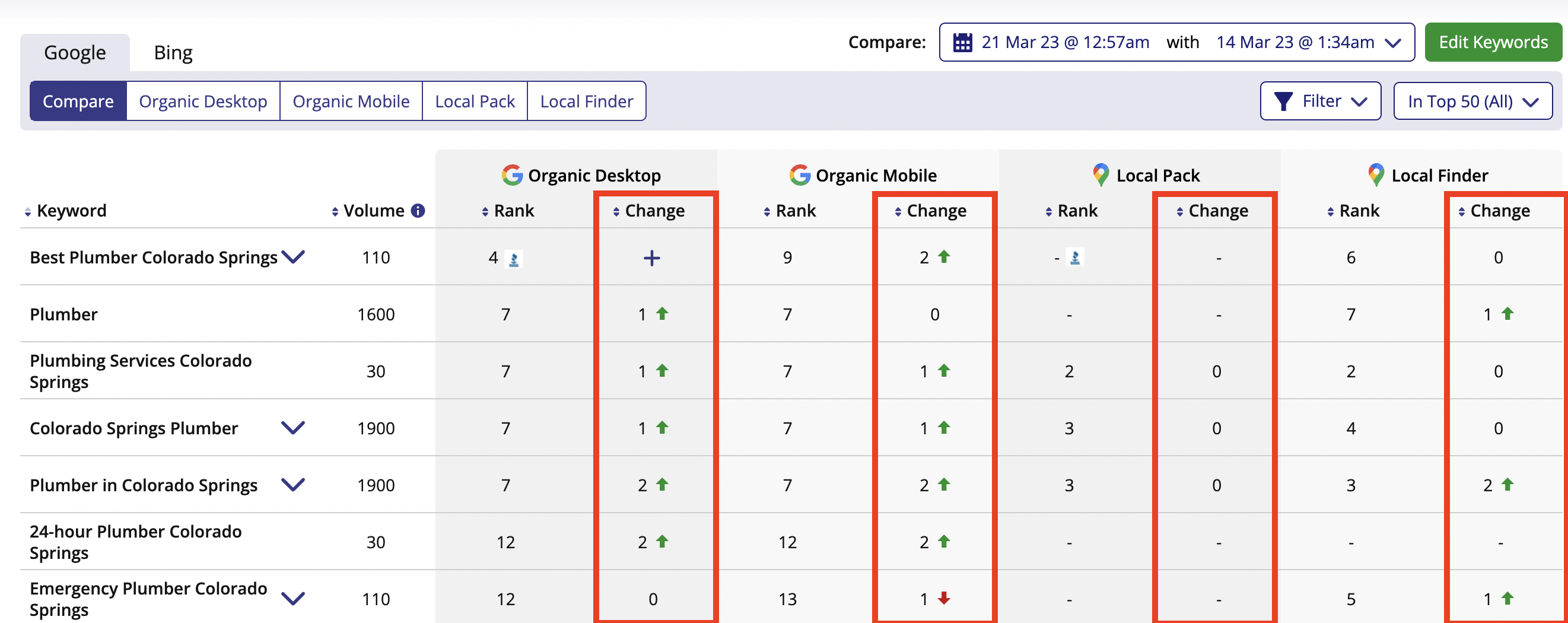This screenshot has width=1568, height=623.
Task: Select the Local Finder tab
Action: pos(587,101)
